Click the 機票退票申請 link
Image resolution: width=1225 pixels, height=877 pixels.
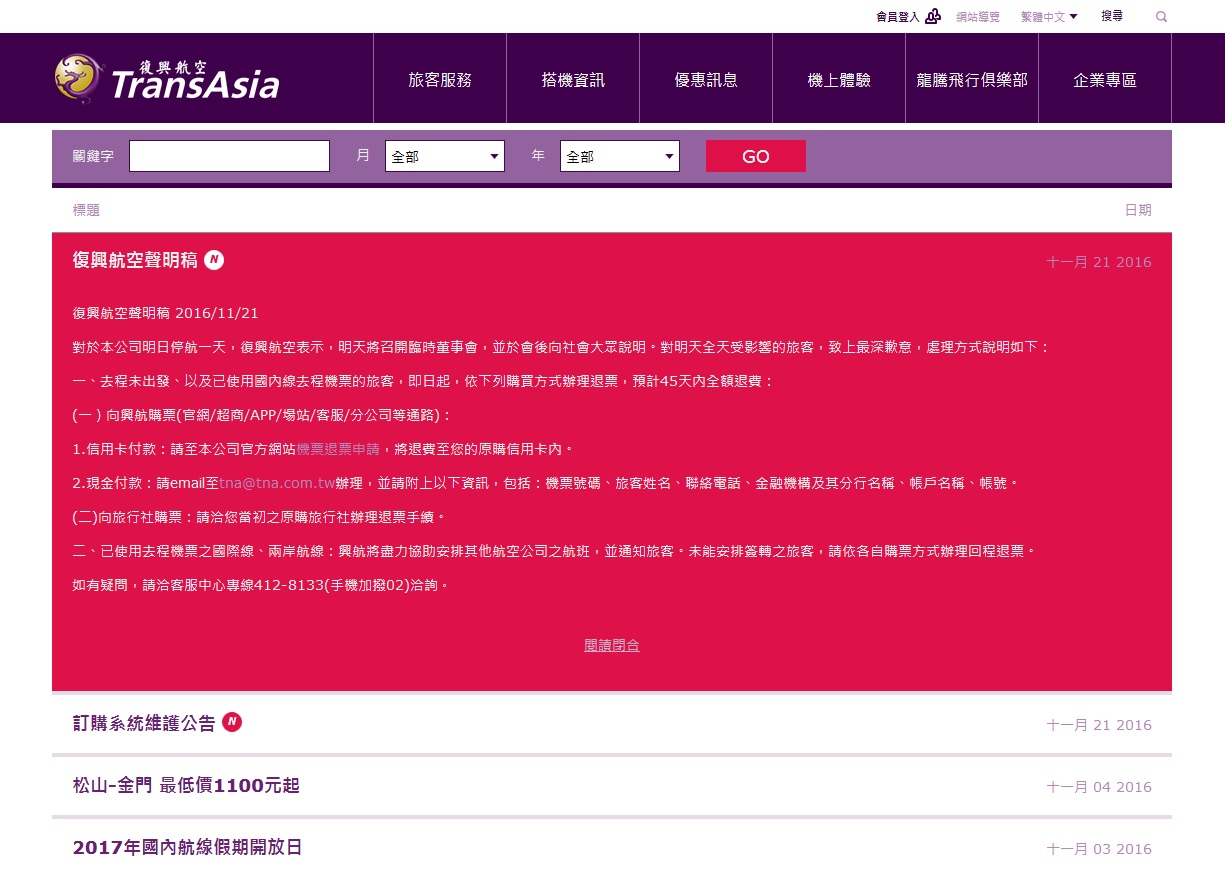338,449
